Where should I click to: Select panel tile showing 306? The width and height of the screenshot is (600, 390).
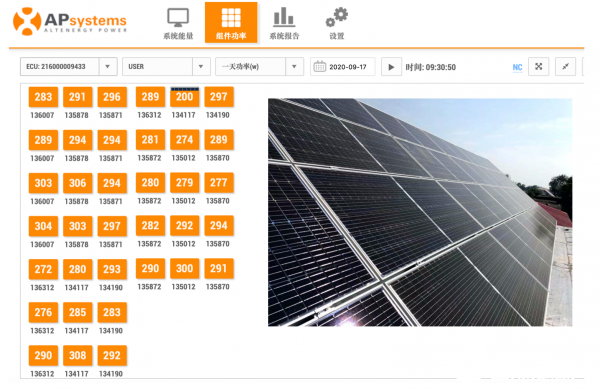78,183
